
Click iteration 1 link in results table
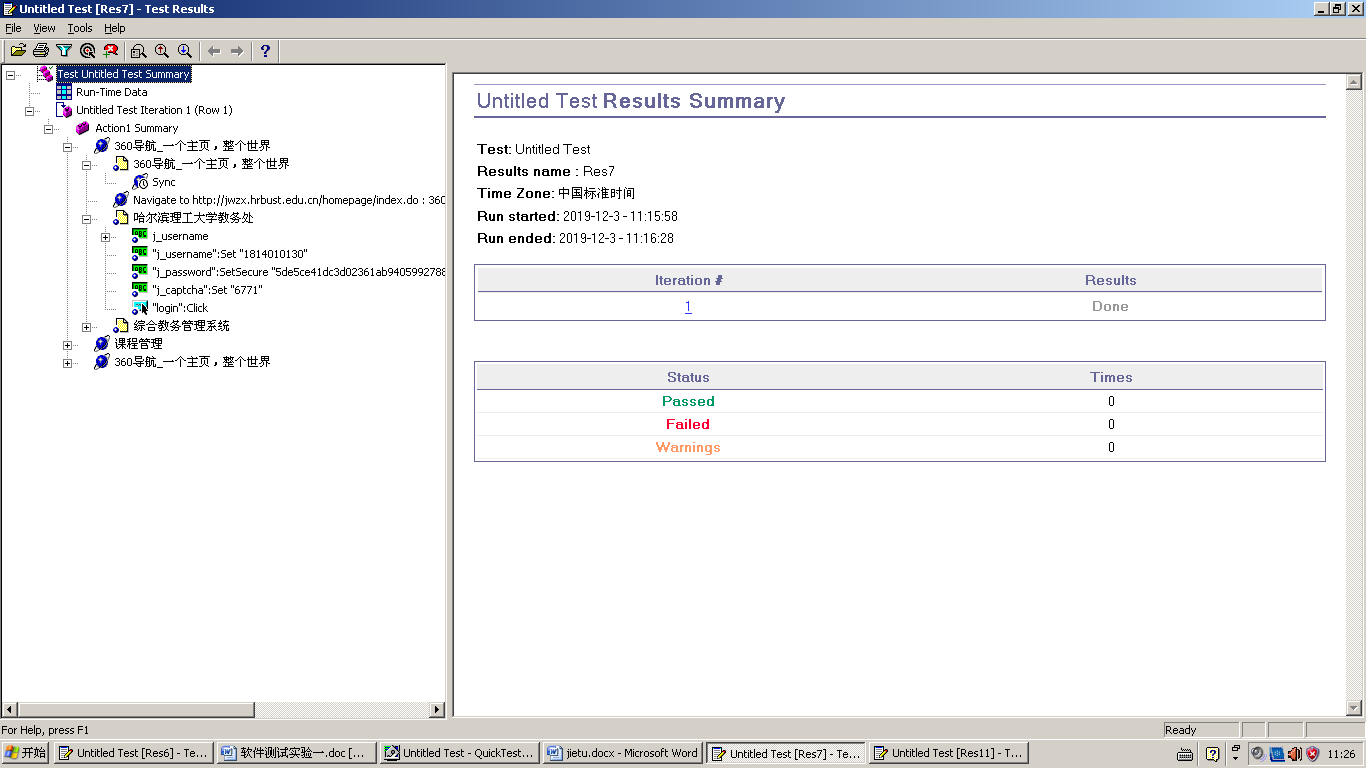coord(688,307)
